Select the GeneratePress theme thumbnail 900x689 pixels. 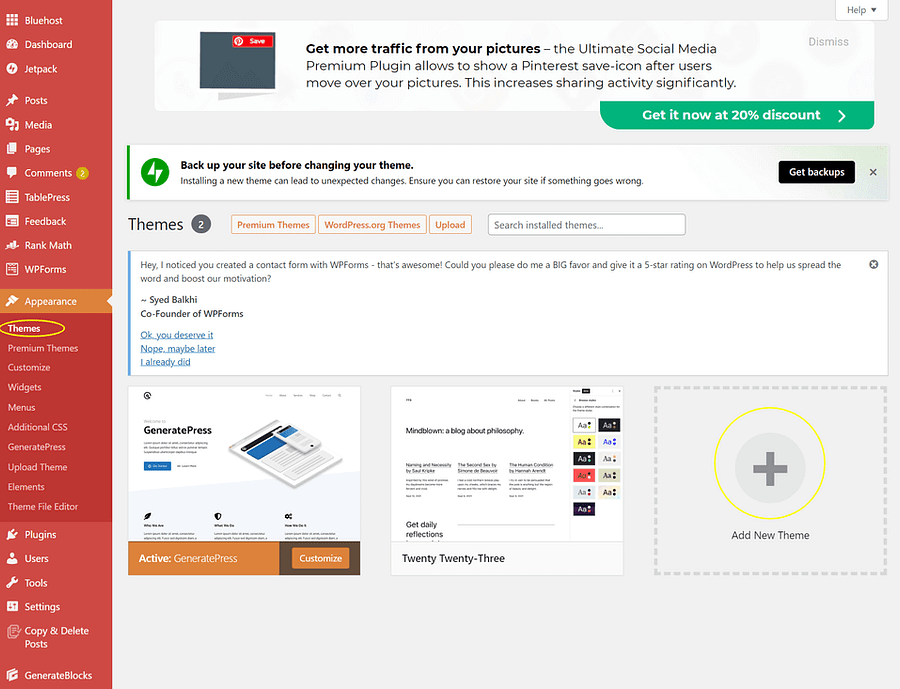point(244,464)
